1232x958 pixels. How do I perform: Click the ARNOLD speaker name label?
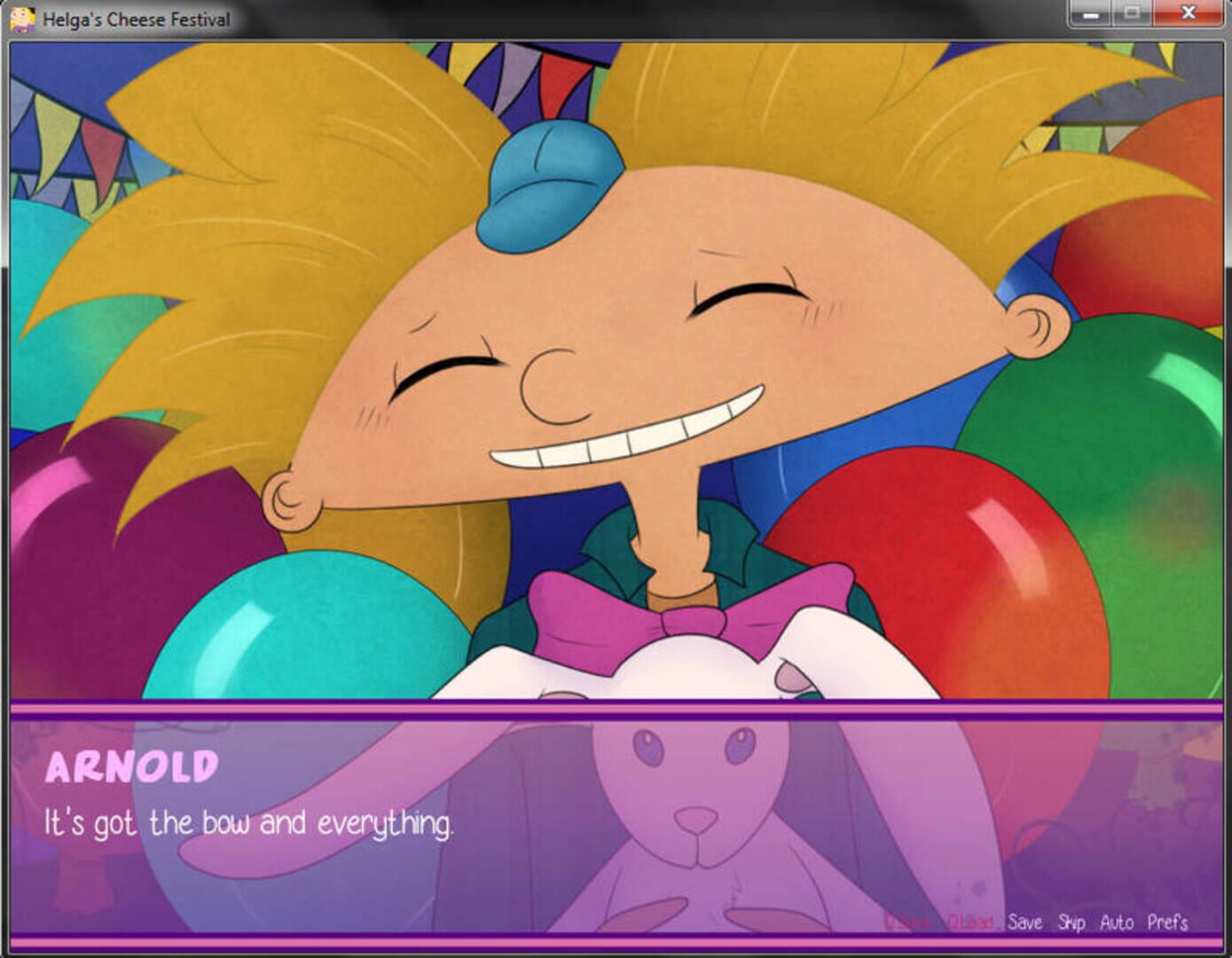tap(131, 767)
